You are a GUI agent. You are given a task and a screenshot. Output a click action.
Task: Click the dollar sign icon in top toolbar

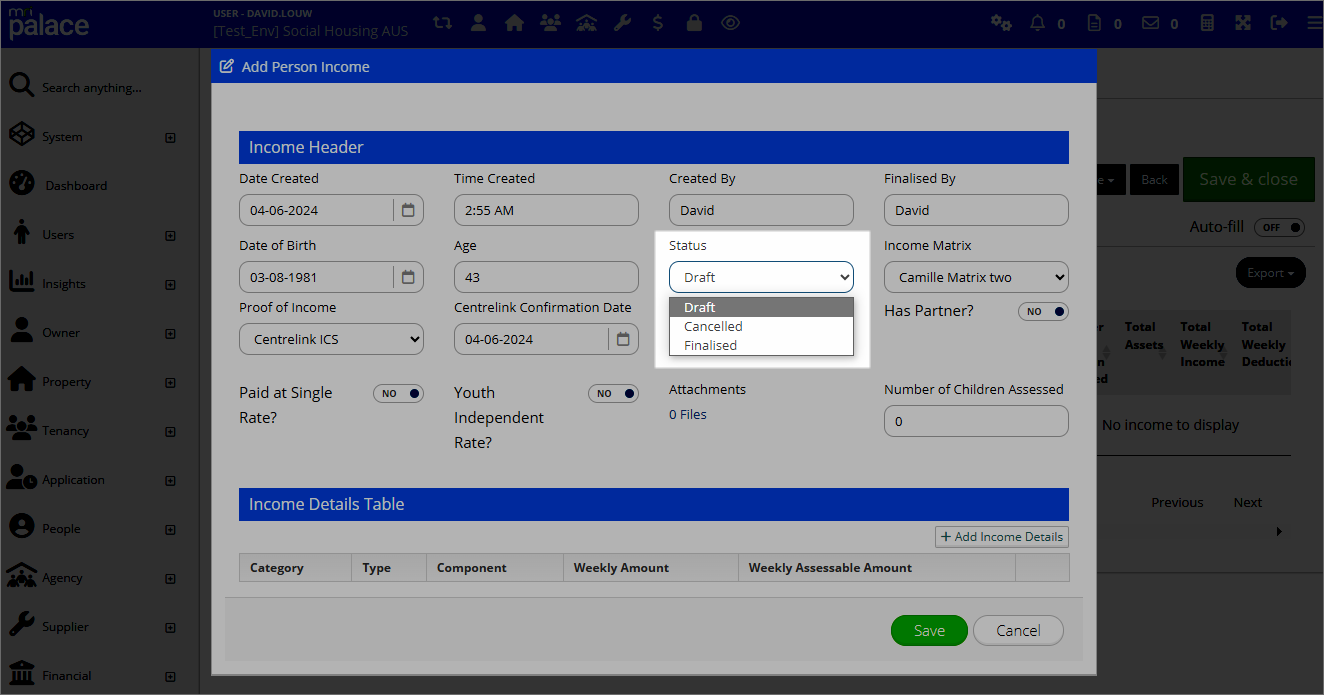(657, 22)
